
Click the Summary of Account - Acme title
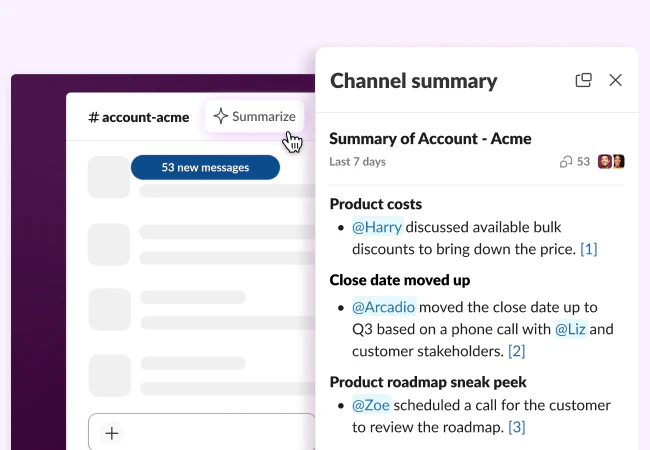430,139
